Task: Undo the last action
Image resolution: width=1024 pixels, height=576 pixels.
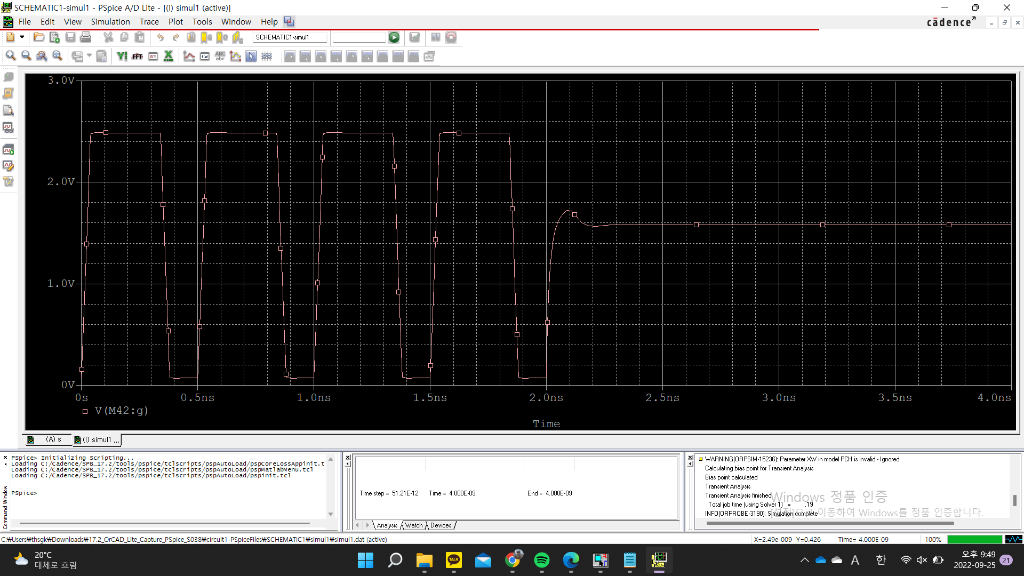Action: click(159, 37)
